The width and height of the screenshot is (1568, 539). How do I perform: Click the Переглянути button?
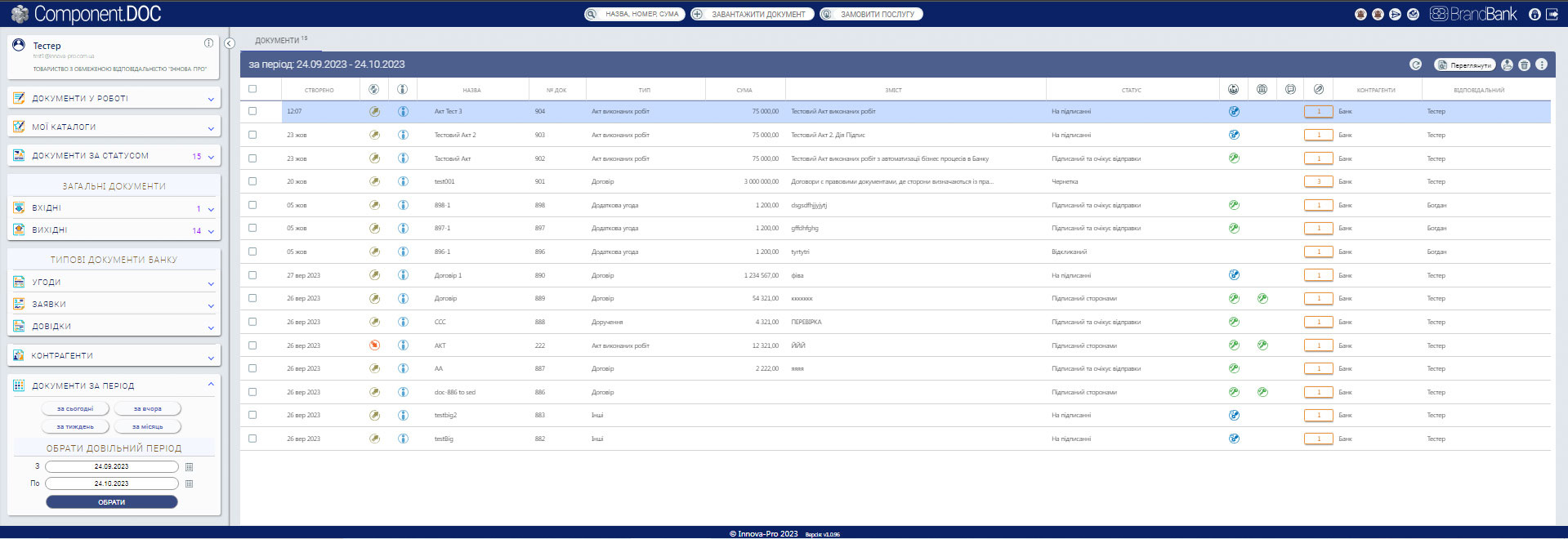point(1465,65)
